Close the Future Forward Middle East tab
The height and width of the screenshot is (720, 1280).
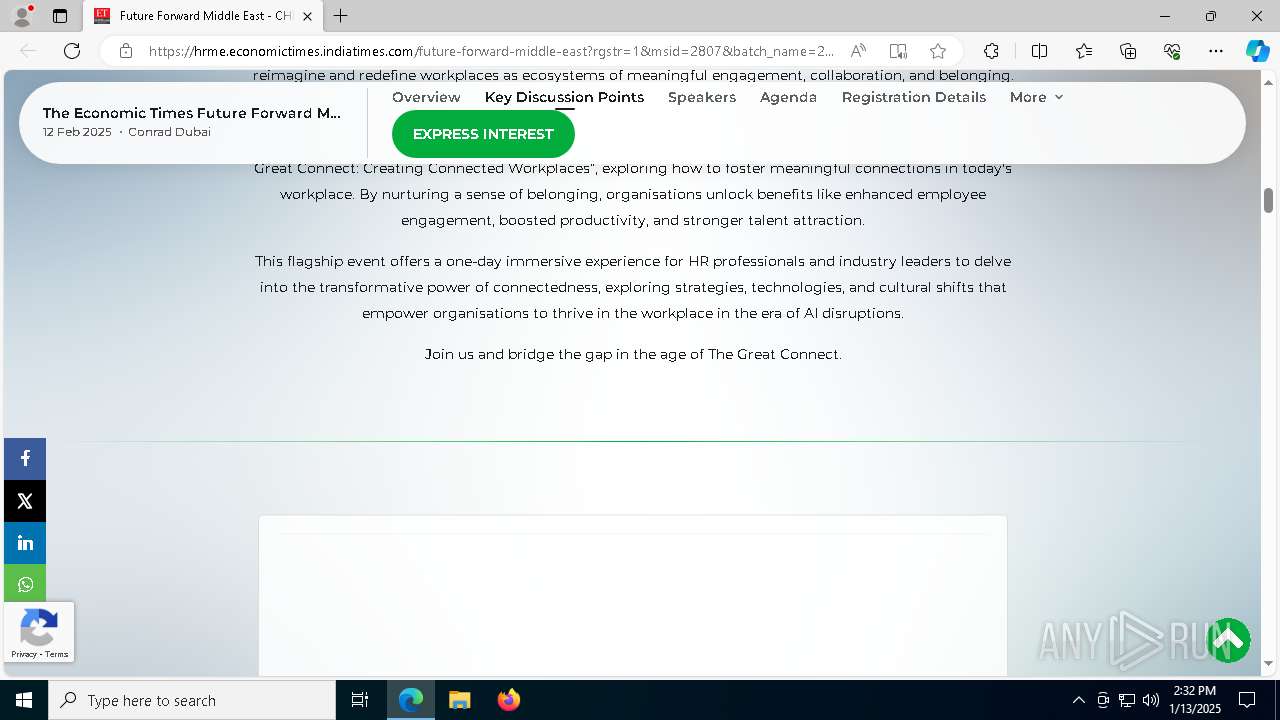(307, 16)
